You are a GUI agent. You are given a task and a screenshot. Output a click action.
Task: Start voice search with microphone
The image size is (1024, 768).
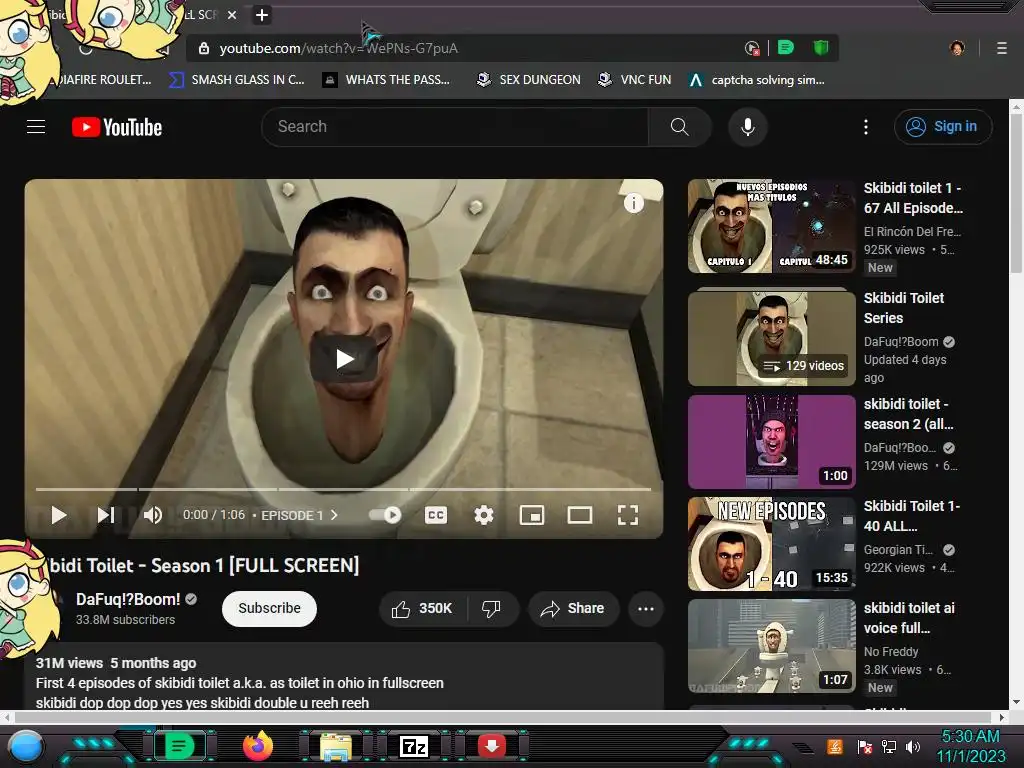748,127
